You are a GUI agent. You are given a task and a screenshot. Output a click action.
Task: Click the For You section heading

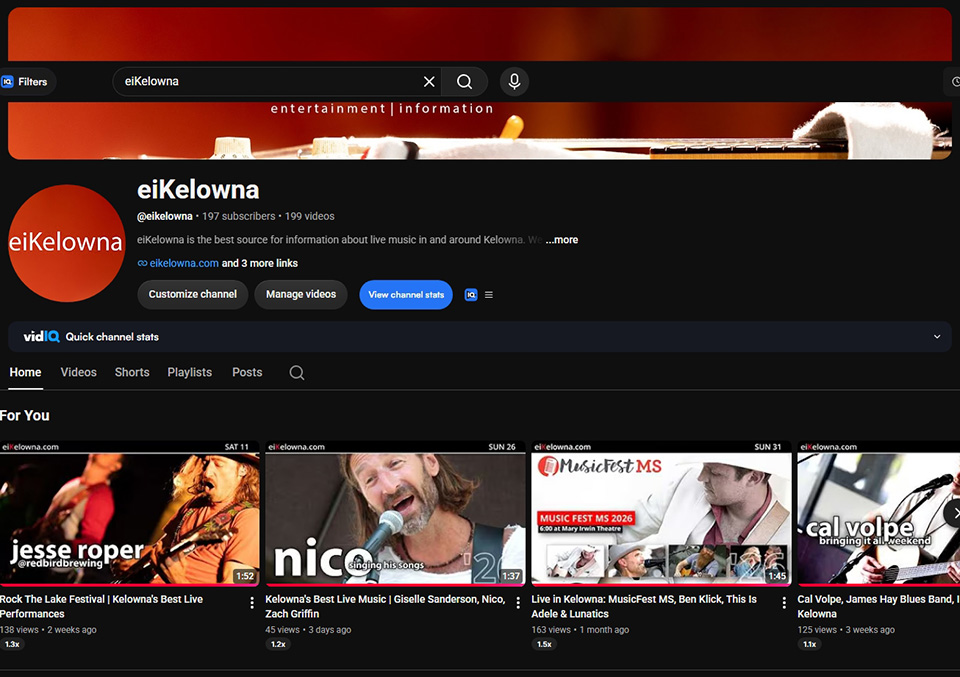[x=24, y=416]
